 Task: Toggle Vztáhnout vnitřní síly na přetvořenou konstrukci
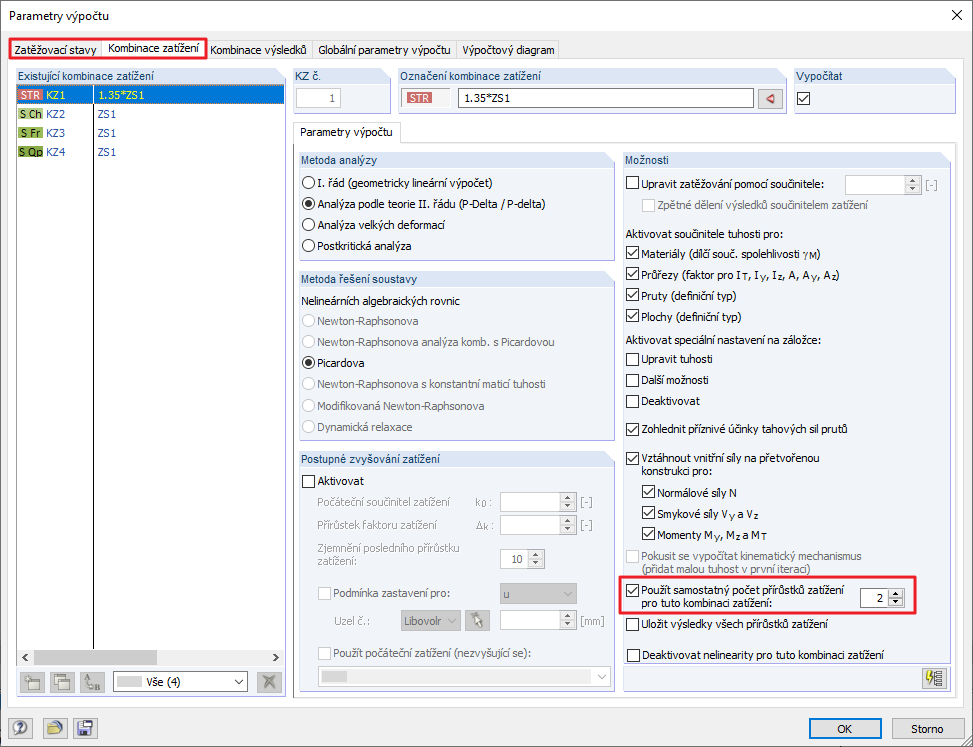[x=632, y=458]
